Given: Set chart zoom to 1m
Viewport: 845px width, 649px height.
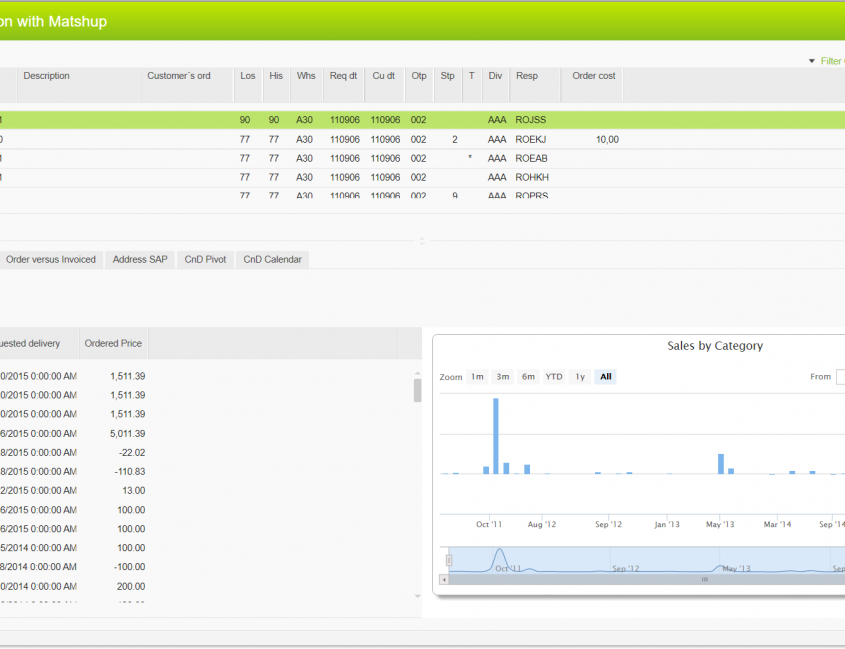Looking at the screenshot, I should pos(477,377).
